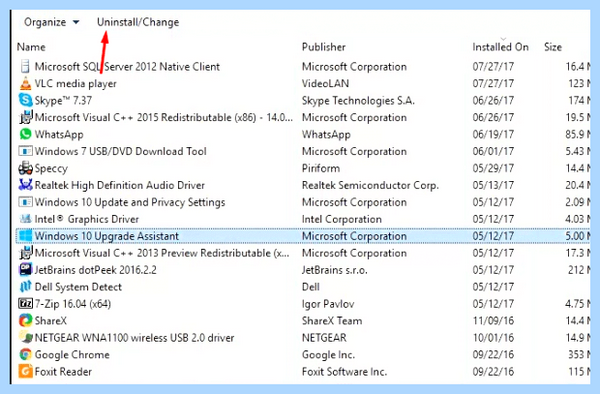Viewport: 600px width, 394px height.
Task: Click the Windows 7 USB/DVD Download Tool icon
Action: (25, 151)
